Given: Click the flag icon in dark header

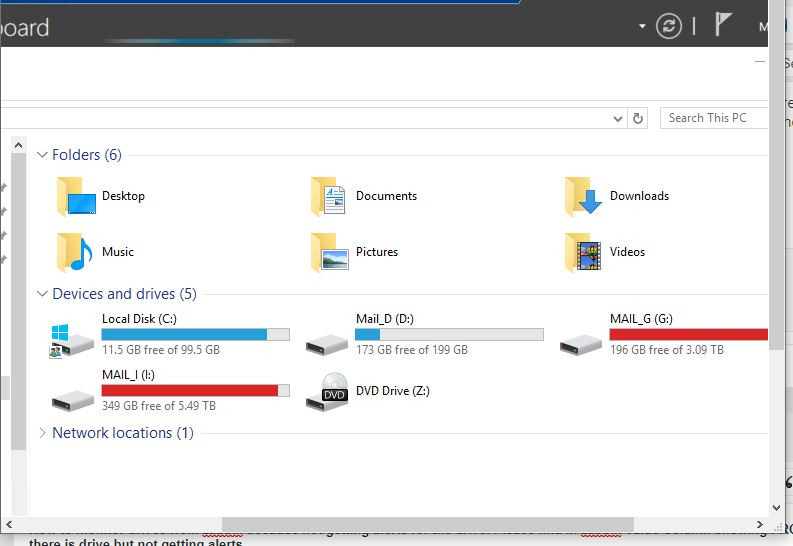Looking at the screenshot, I should pos(723,24).
